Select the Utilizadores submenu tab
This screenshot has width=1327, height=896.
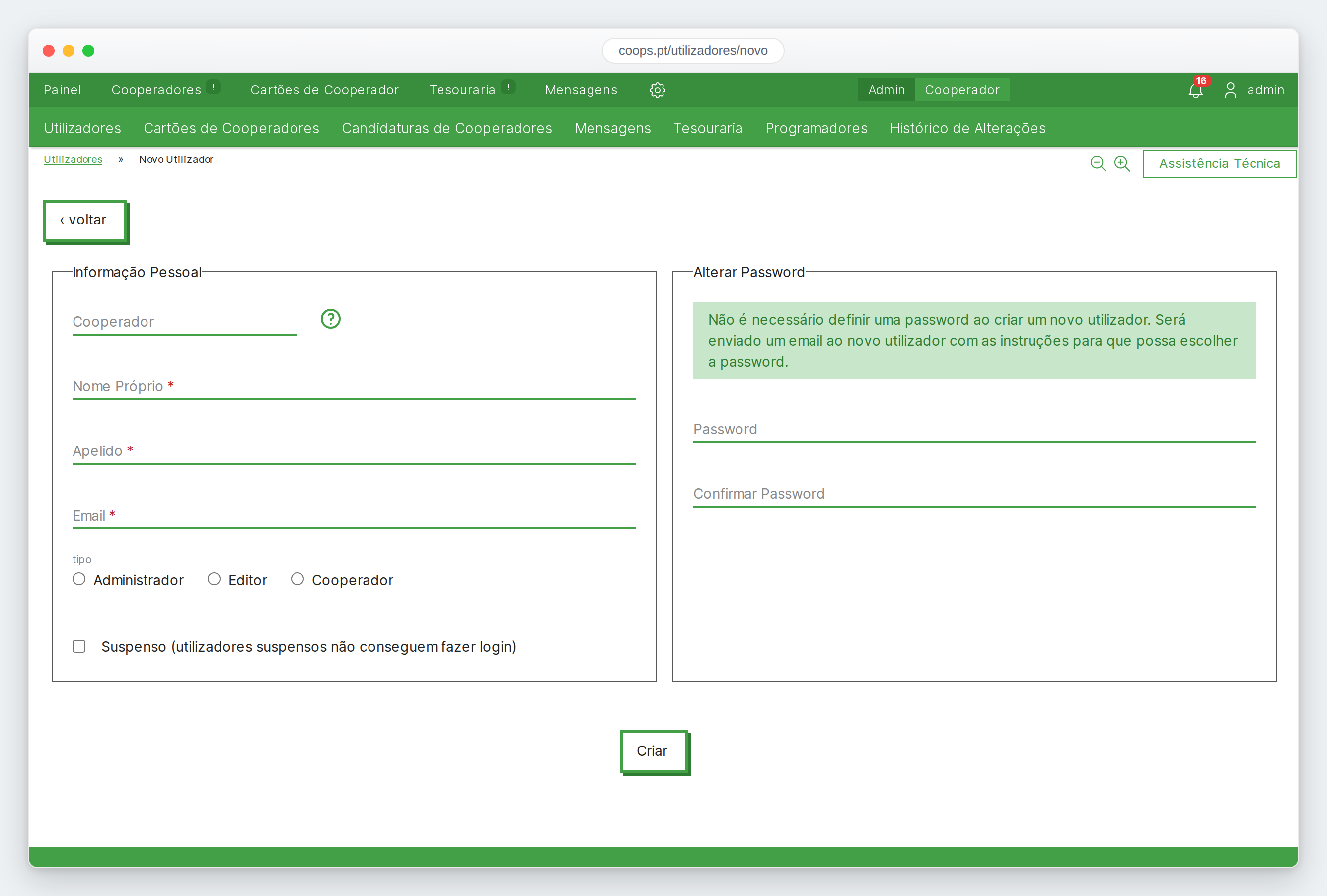pos(82,128)
